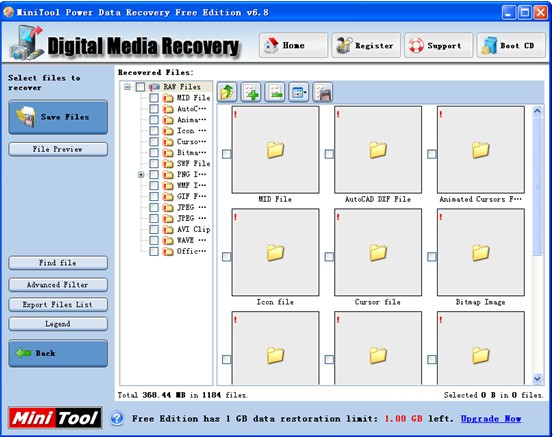The image size is (553, 437).
Task: Check the RAW Files root checkbox
Action: pyautogui.click(x=140, y=87)
